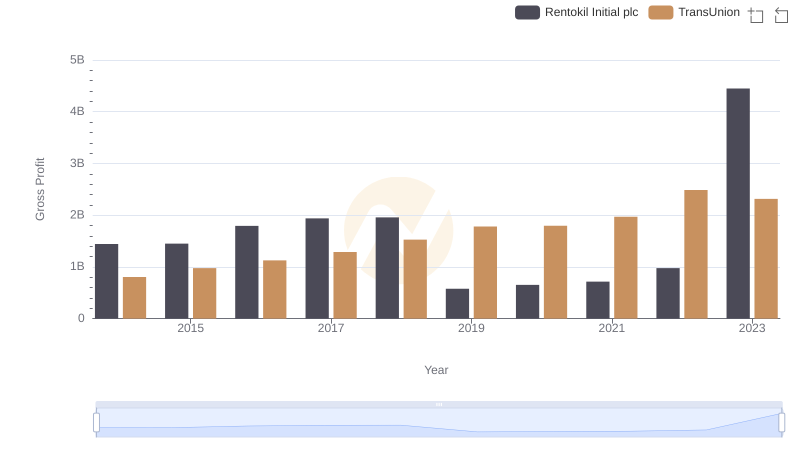800x461 pixels.
Task: Click the 2018 TransUnion bar
Action: tap(415, 279)
